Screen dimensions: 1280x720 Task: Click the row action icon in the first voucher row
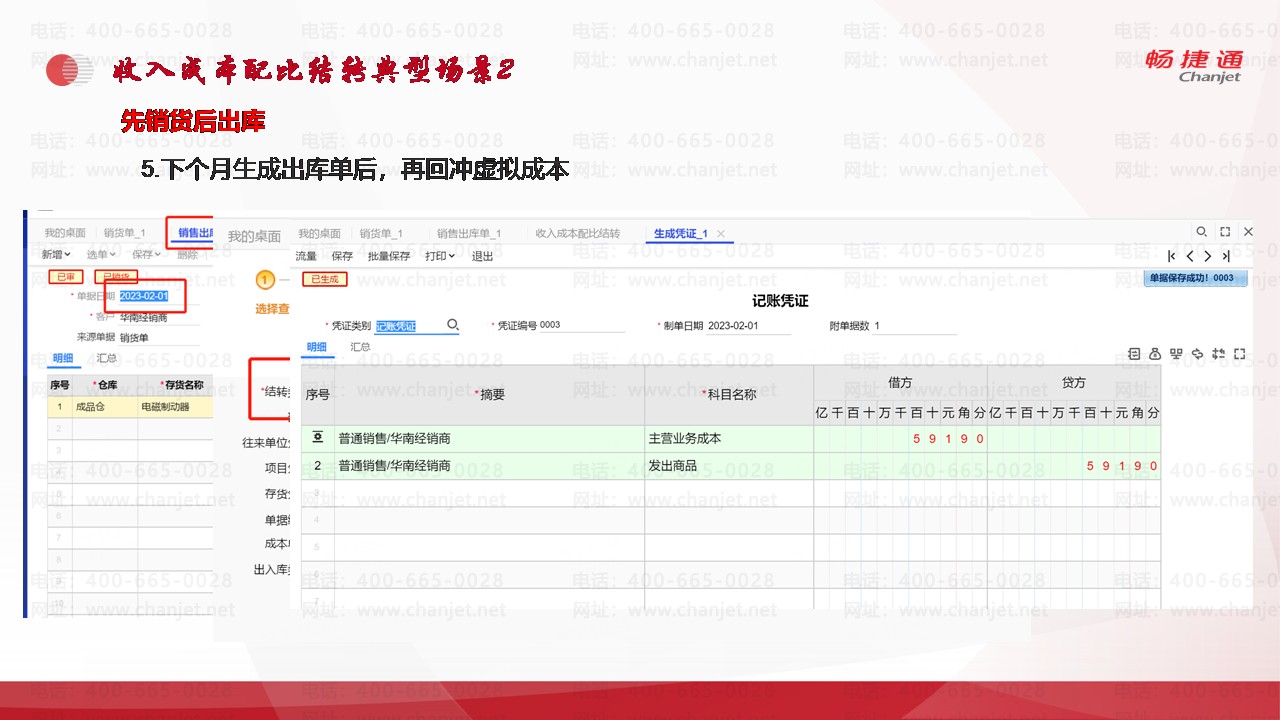point(318,438)
